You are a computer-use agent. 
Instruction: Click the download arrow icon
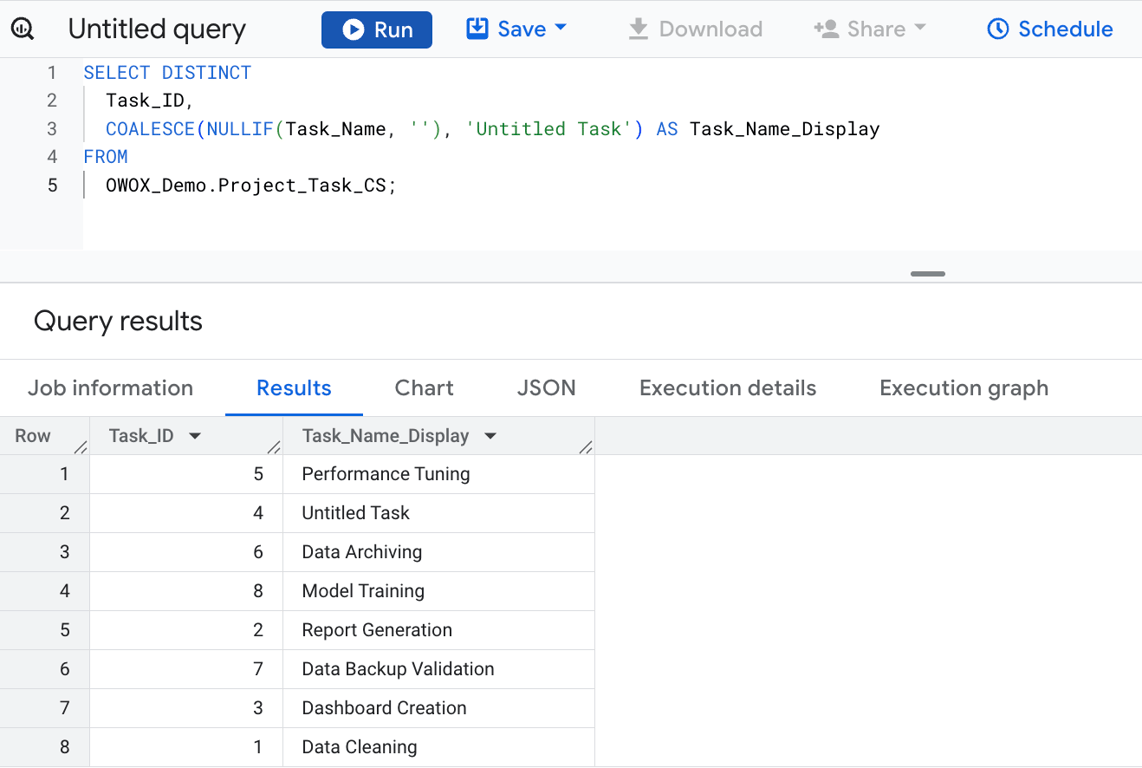coord(638,29)
